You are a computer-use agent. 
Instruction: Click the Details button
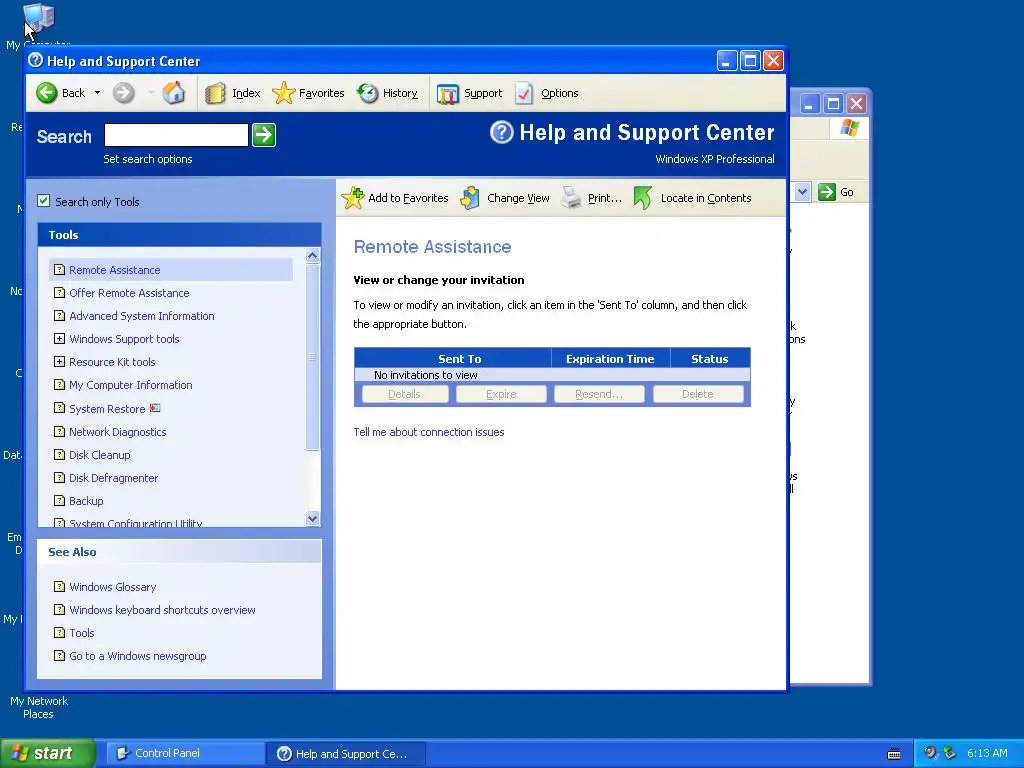point(405,394)
